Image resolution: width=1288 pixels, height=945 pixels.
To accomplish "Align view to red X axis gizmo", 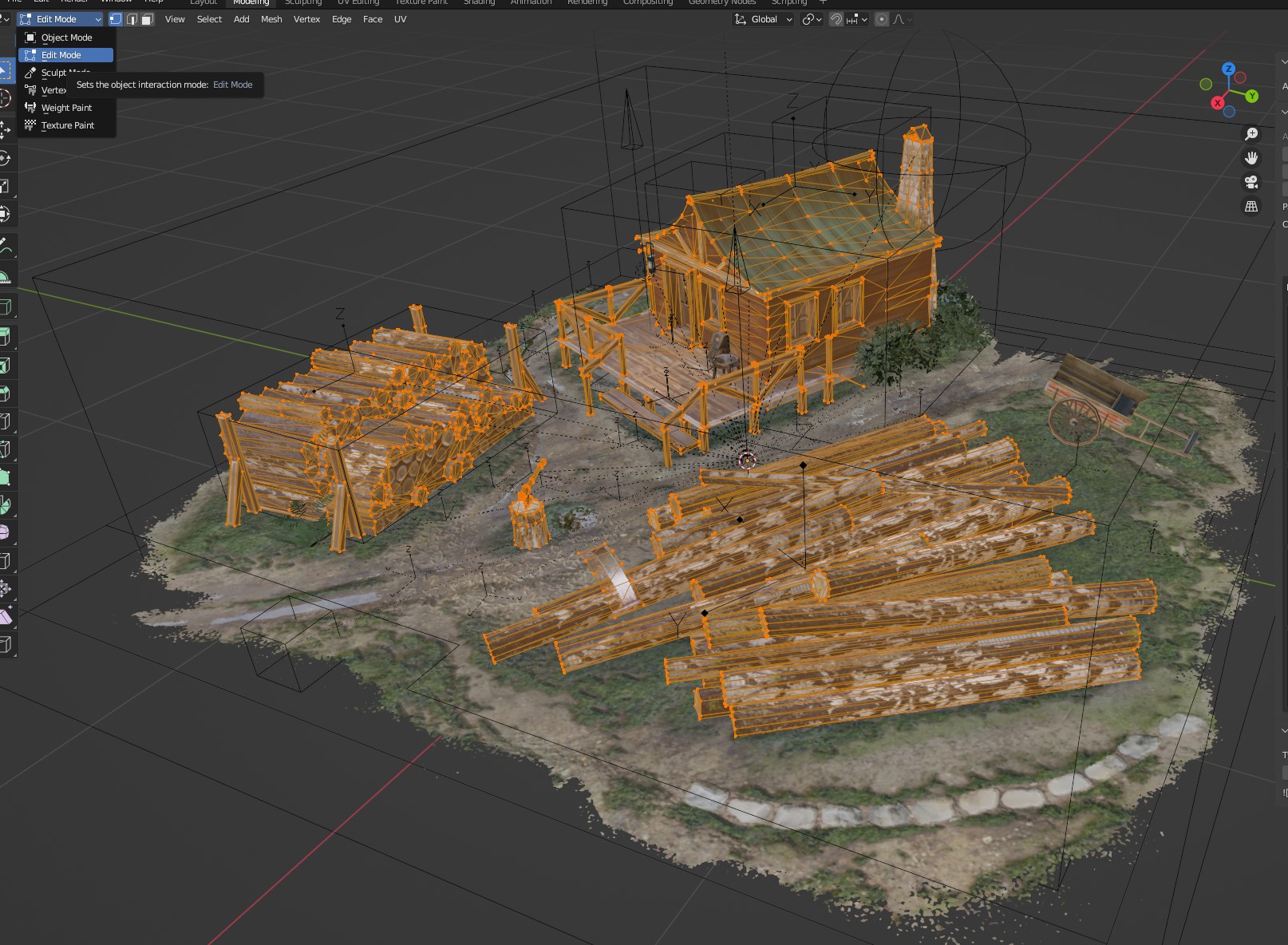I will coord(1218,103).
